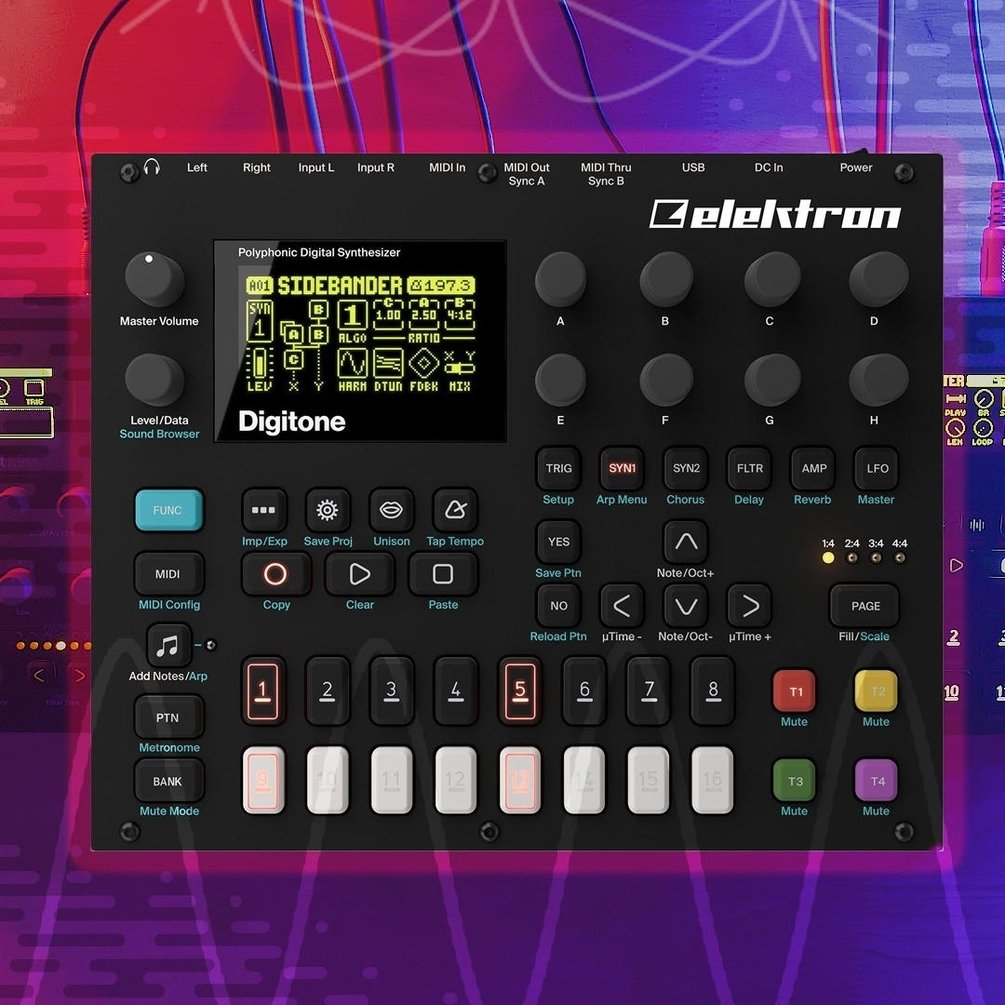
Task: Toggle white step key 12
Action: (x=456, y=781)
